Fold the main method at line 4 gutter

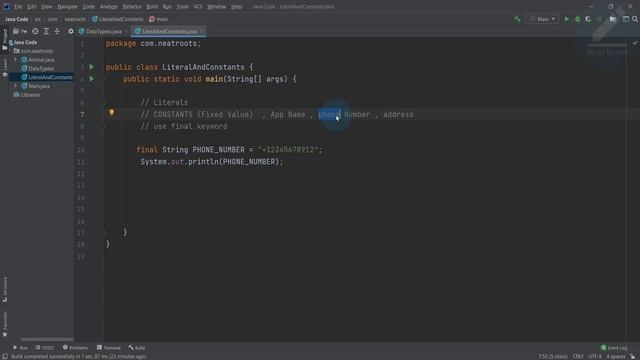pyautogui.click(x=103, y=79)
